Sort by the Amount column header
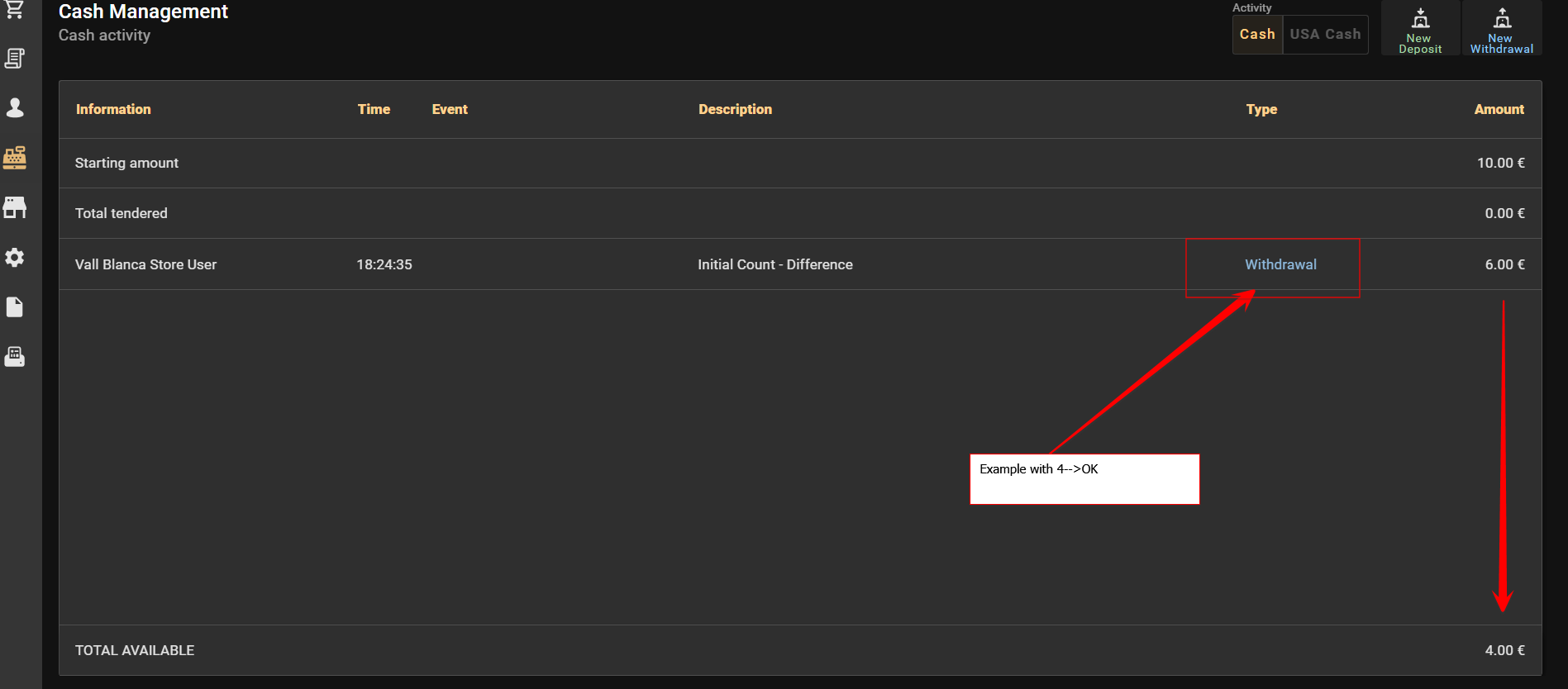Screen dimensions: 1568x689 pyautogui.click(x=1499, y=109)
